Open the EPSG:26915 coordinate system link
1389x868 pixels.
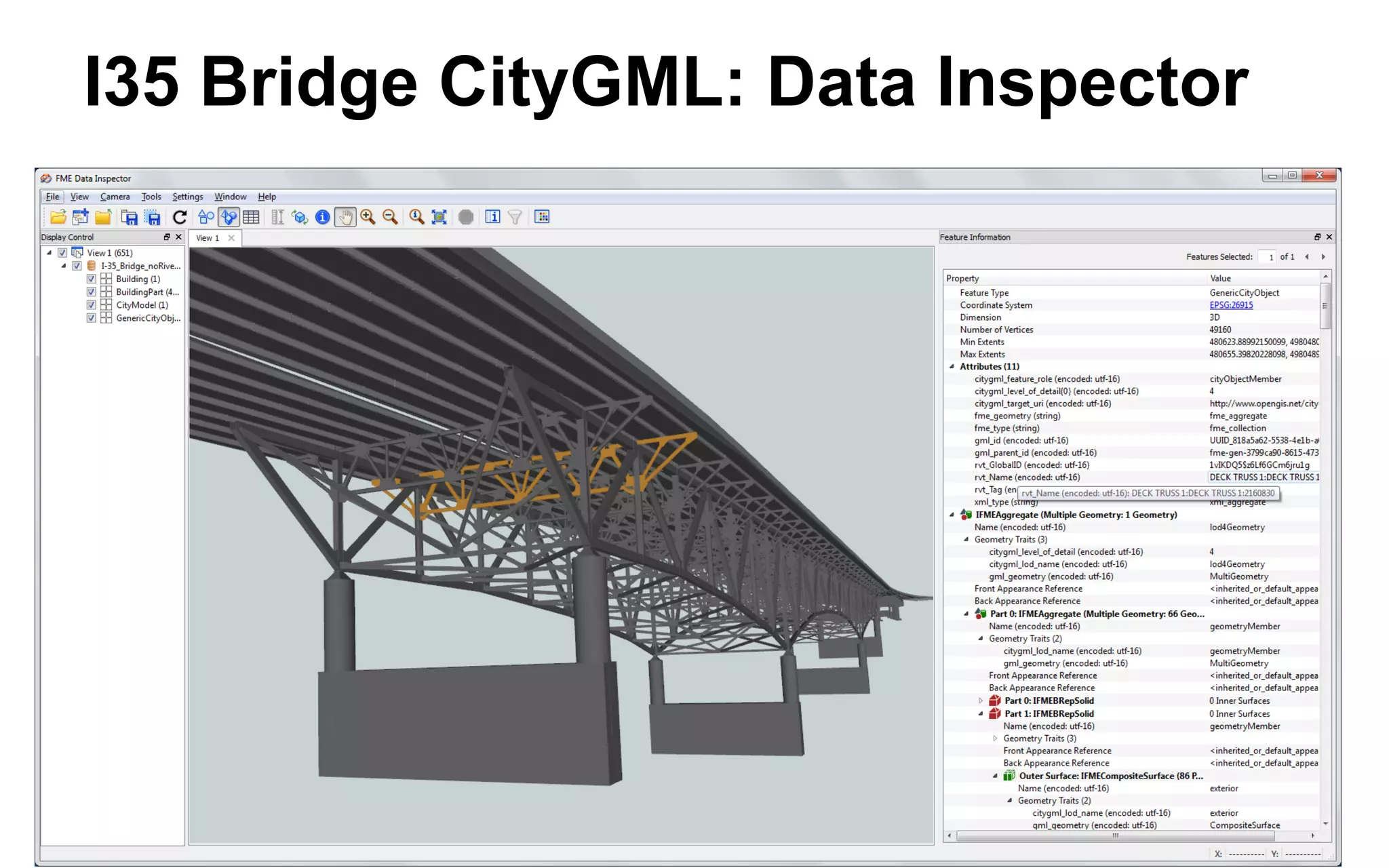tap(1231, 305)
